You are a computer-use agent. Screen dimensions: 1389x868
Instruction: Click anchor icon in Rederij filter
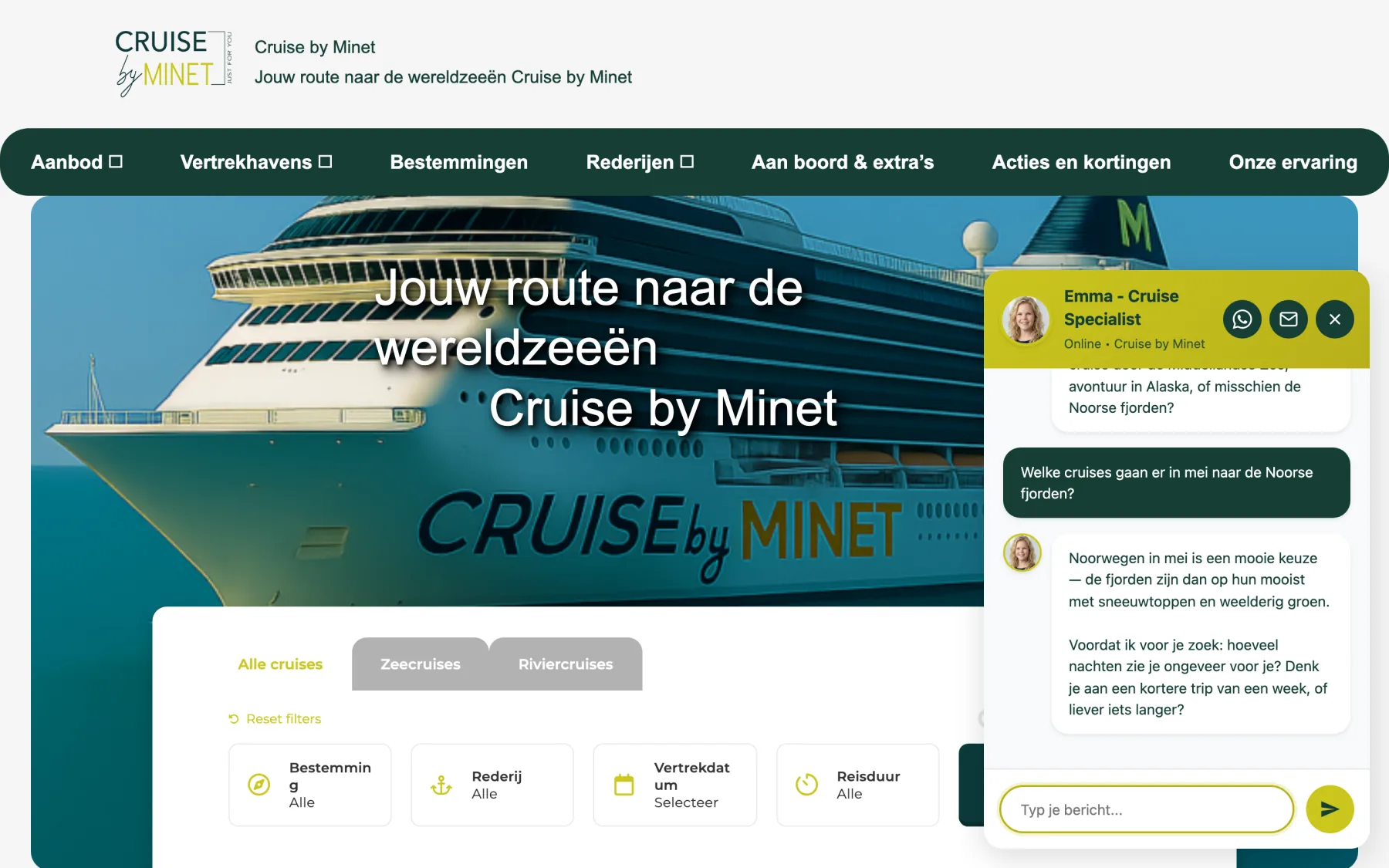click(x=441, y=785)
